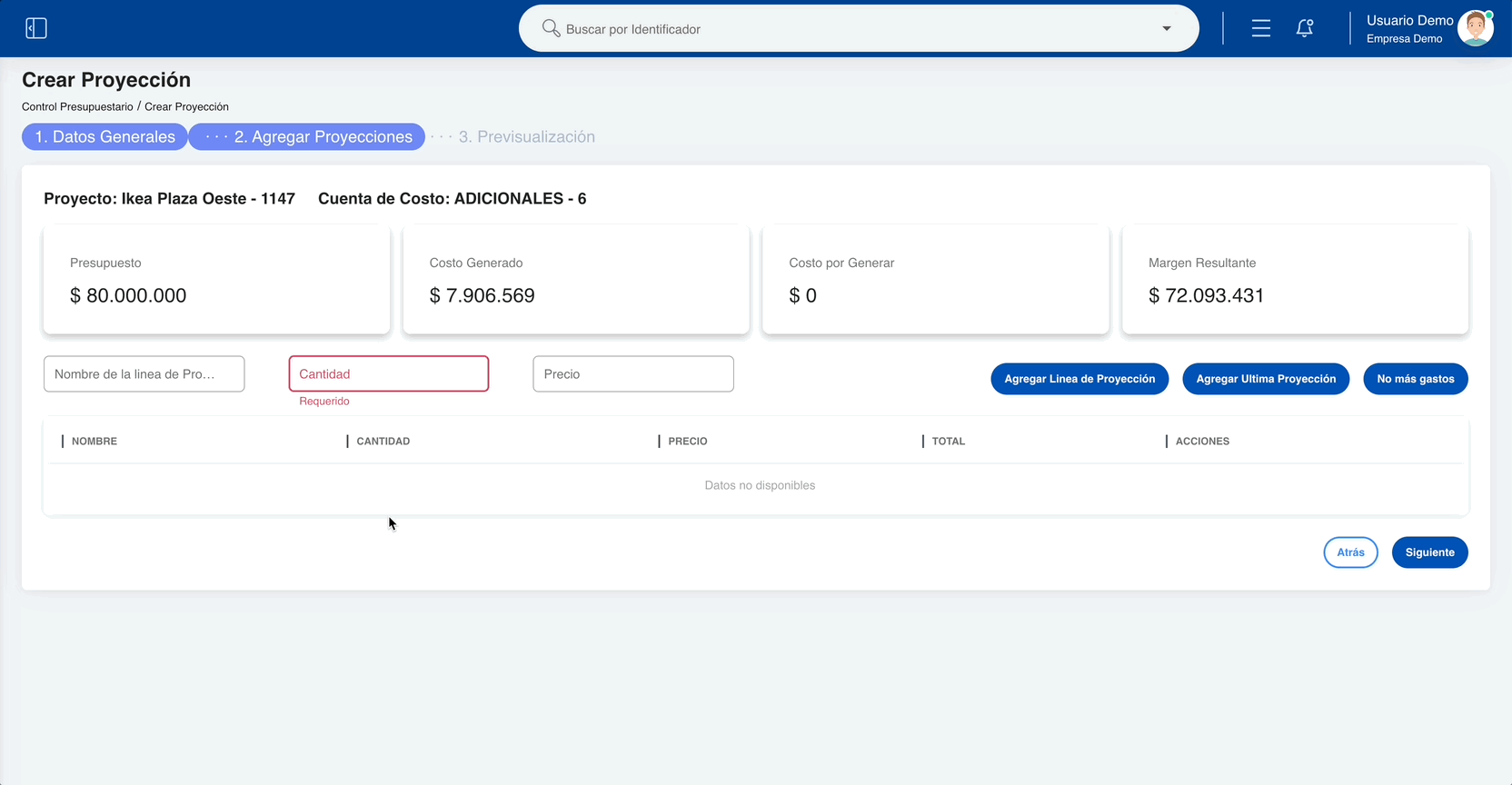Viewport: 1512px width, 785px height.
Task: Continue with the Siguiente button
Action: (1430, 552)
